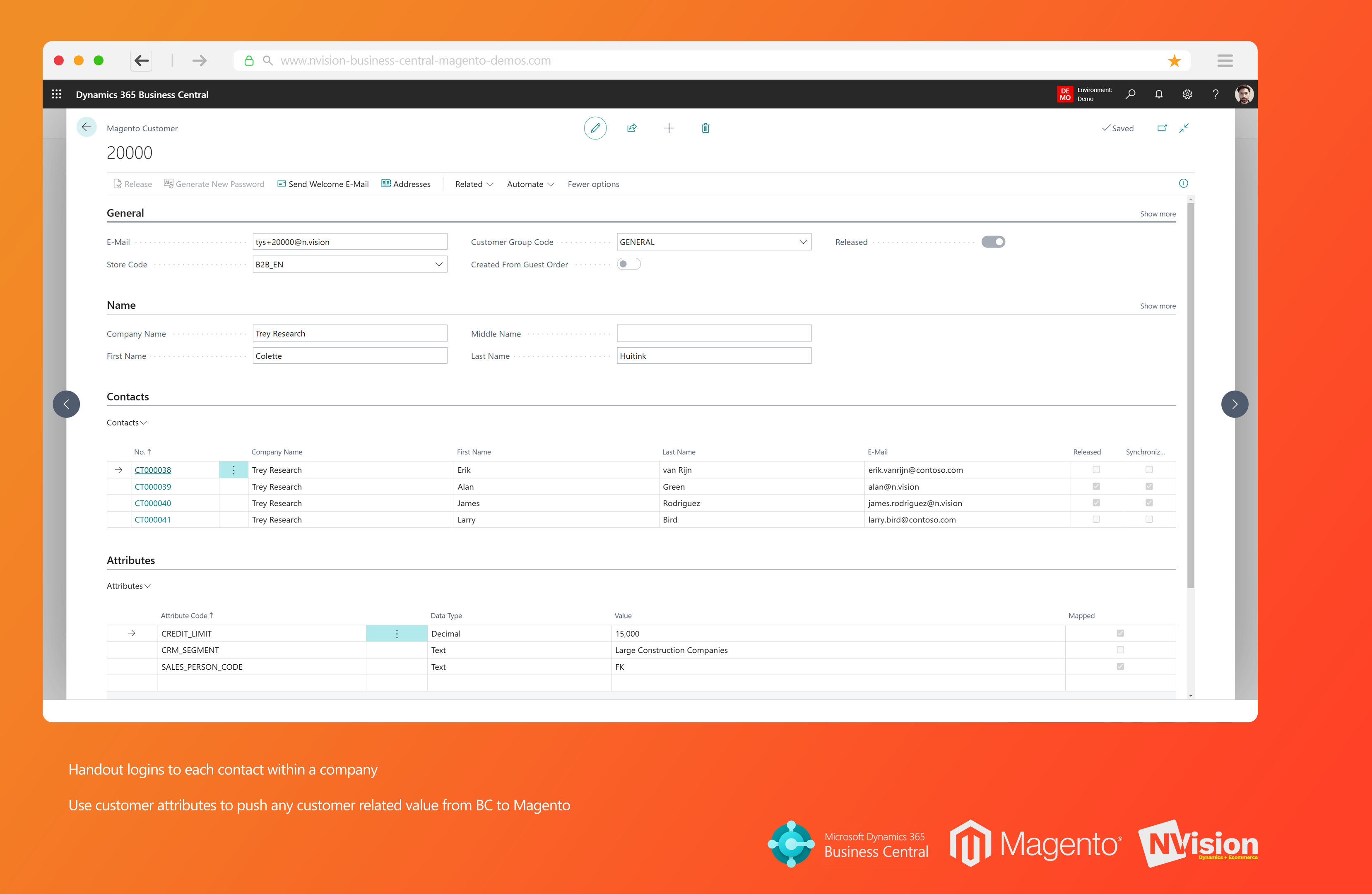Click the edit pencil icon
The width and height of the screenshot is (1372, 894).
[595, 128]
